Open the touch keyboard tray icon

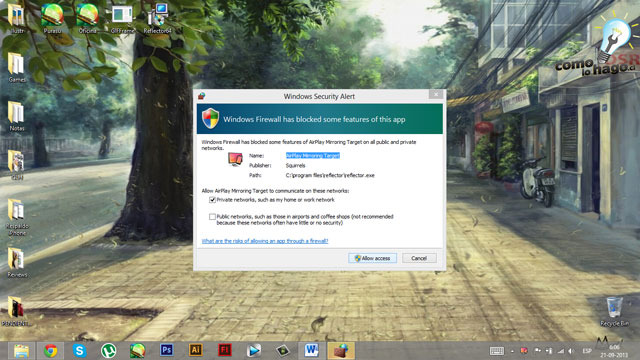[x=497, y=351]
